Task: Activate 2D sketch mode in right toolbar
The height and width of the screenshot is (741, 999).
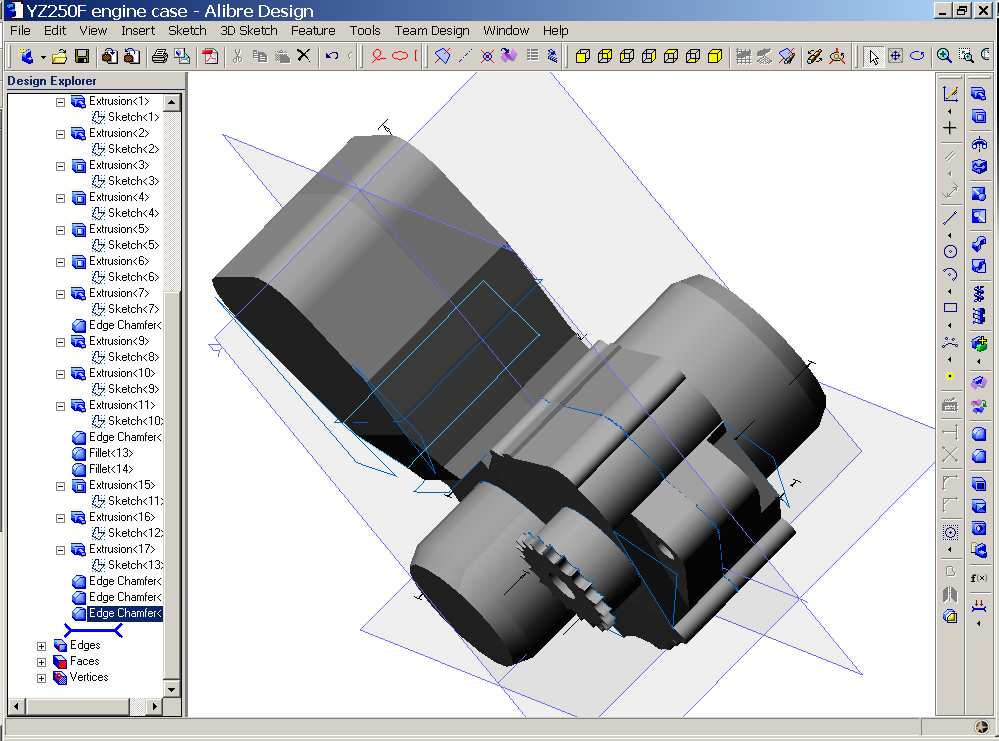Action: (950, 94)
